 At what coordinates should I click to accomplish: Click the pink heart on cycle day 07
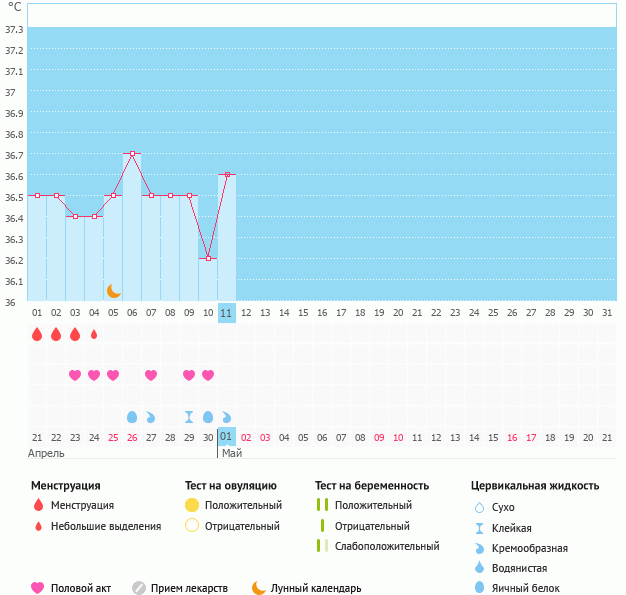[x=151, y=375]
